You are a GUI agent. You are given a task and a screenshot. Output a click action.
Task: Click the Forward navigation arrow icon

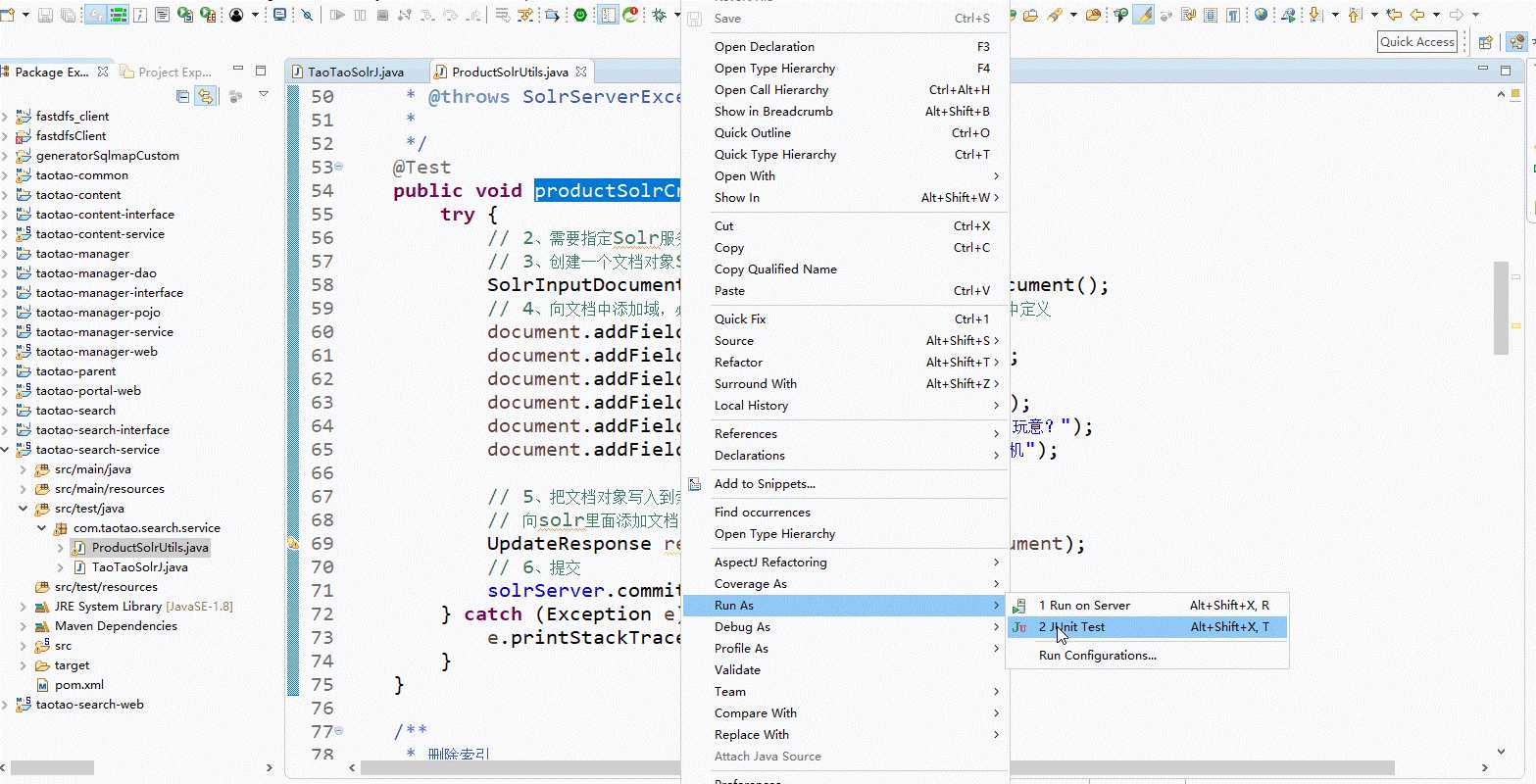[1457, 15]
